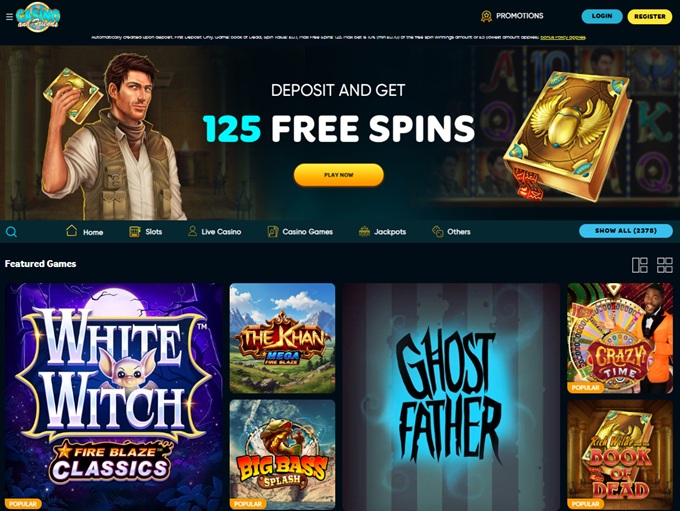
Task: Click the Live Casino person icon
Action: [x=192, y=231]
